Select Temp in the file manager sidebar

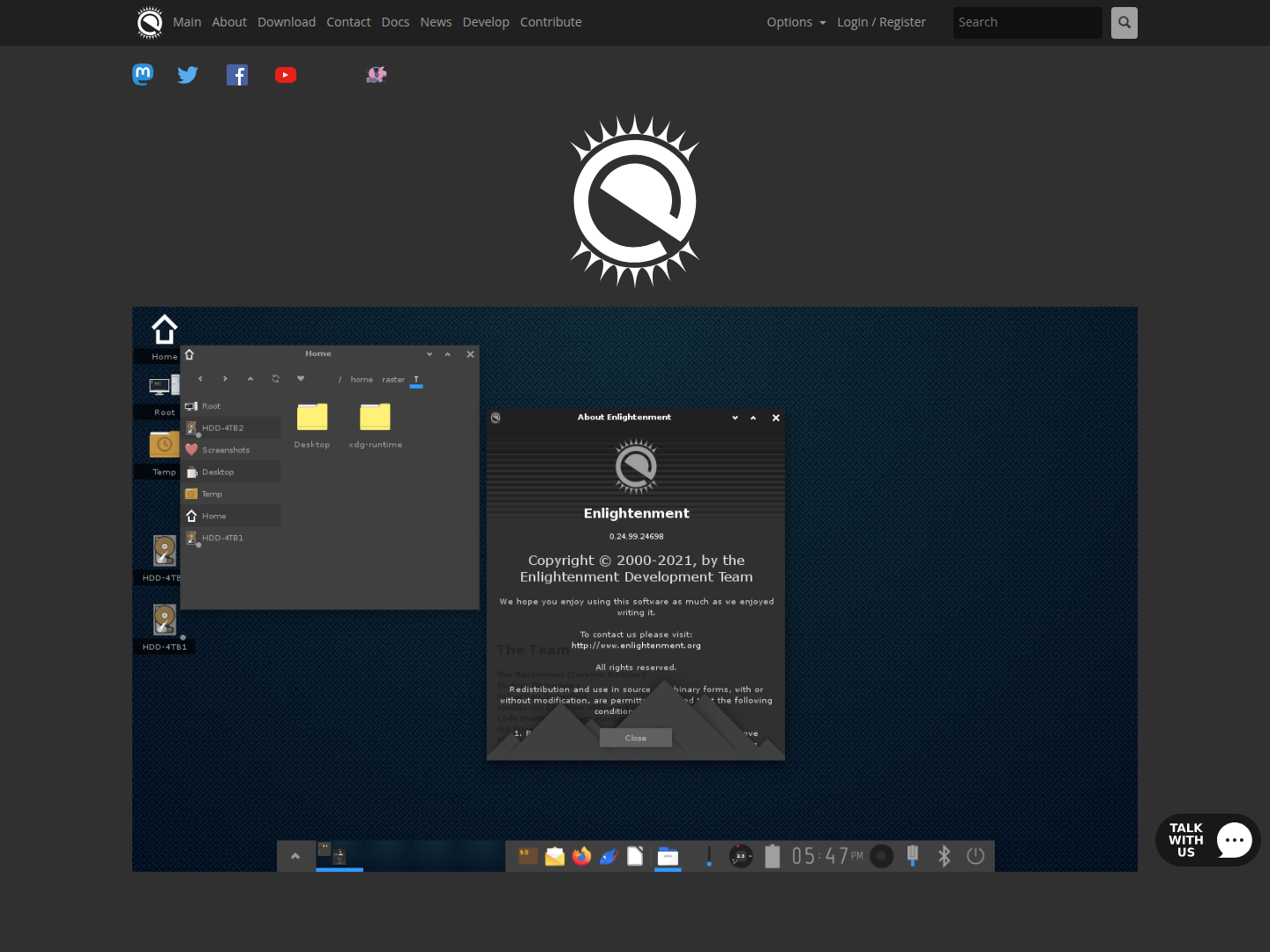coord(232,495)
